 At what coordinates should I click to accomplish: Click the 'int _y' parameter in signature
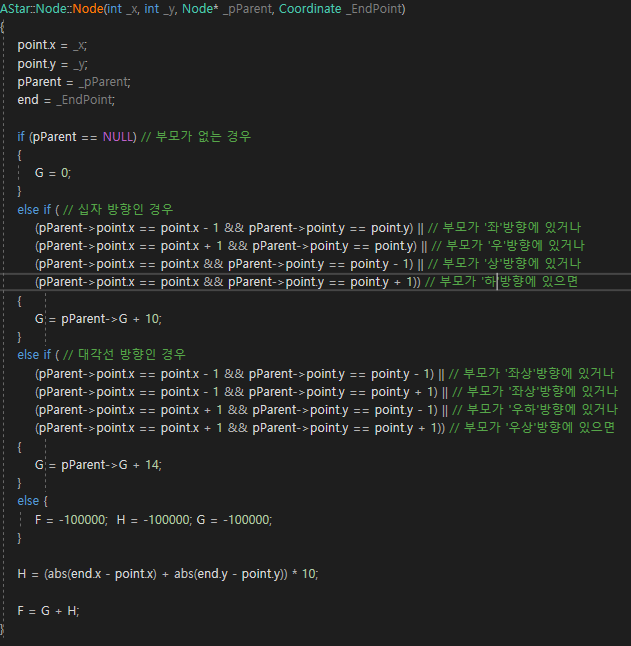(159, 9)
